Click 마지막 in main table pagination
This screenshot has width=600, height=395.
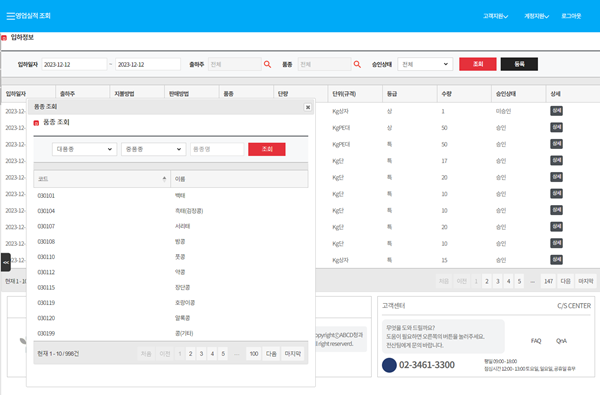tap(585, 281)
